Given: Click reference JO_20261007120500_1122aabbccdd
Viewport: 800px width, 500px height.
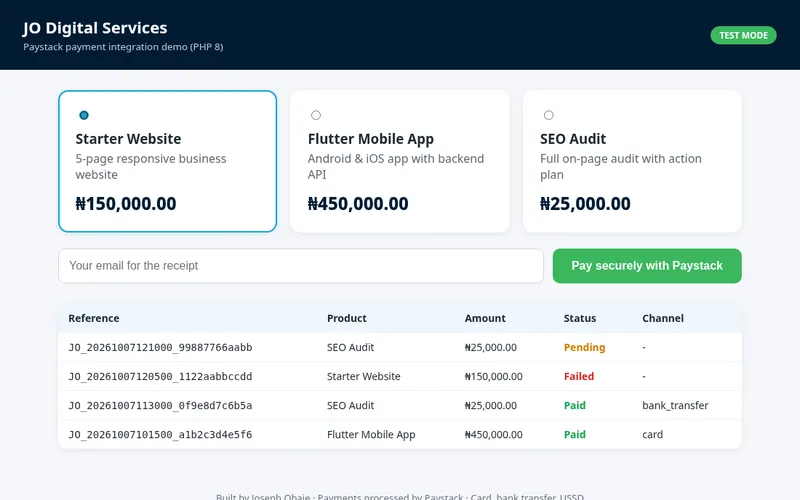Looking at the screenshot, I should [160, 377].
